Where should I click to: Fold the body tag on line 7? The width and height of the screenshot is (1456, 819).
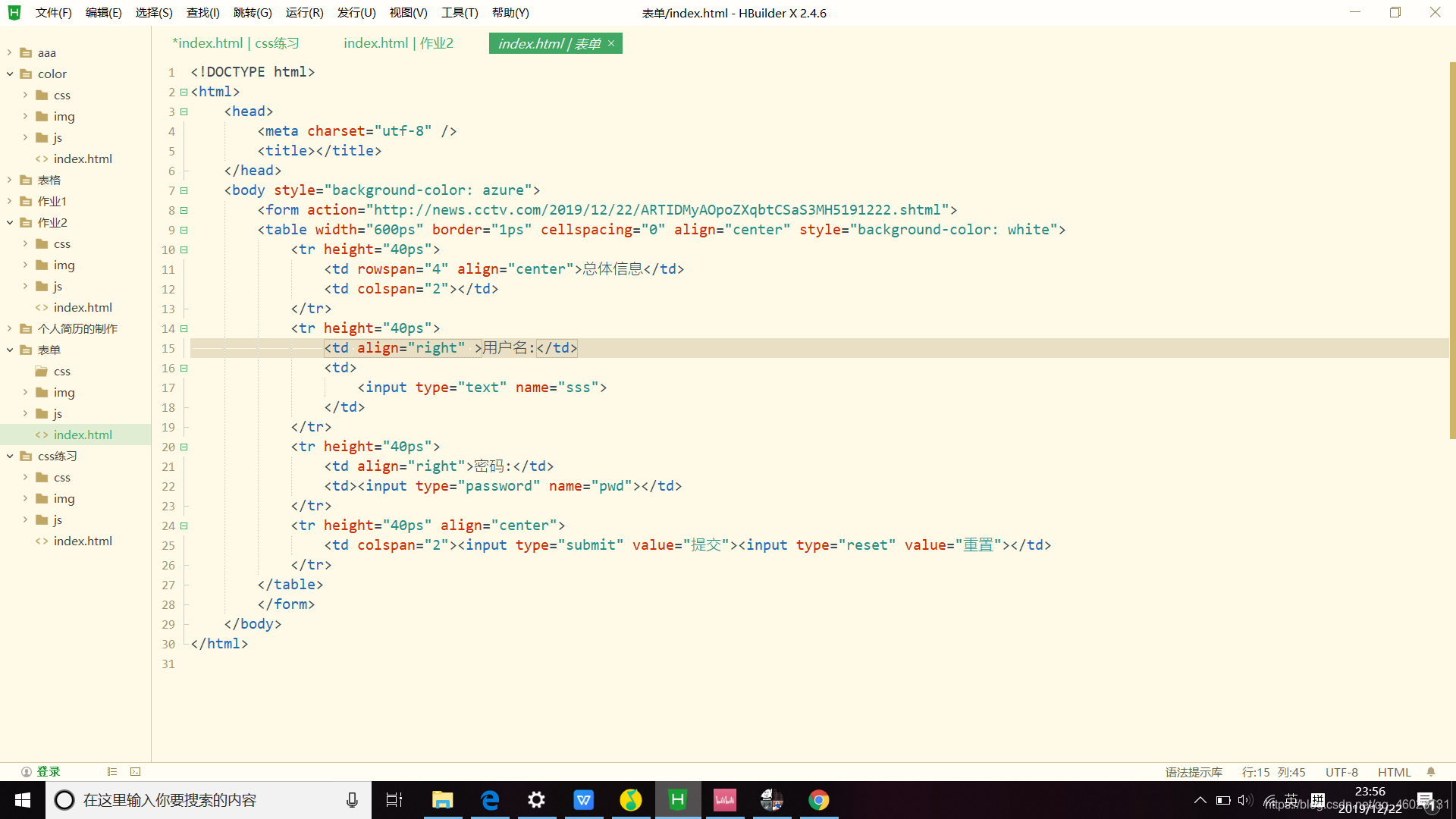pos(184,190)
